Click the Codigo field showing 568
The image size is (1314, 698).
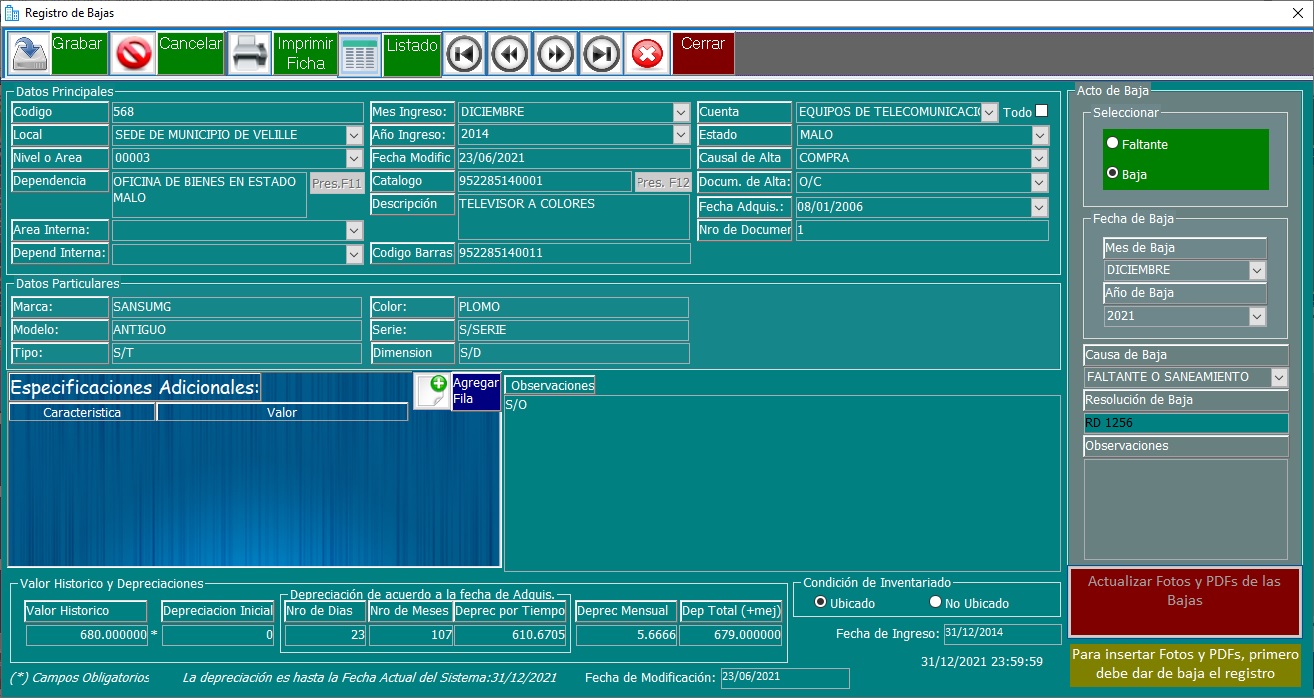pos(237,112)
